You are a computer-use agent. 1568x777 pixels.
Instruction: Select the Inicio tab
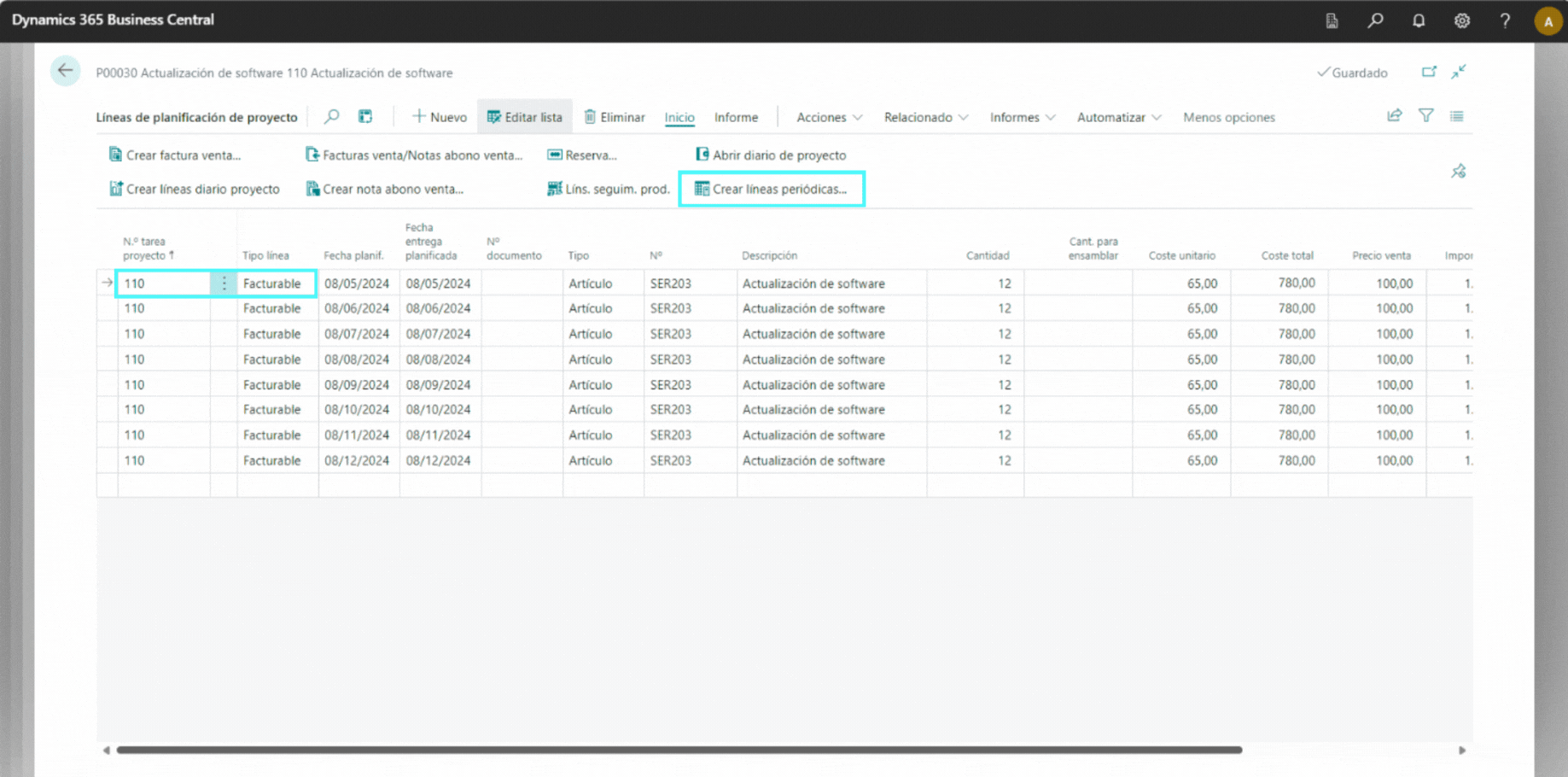[679, 117]
